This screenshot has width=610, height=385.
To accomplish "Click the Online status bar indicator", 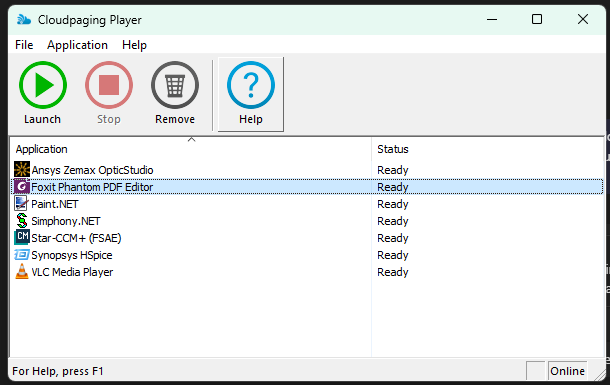I will coord(567,371).
